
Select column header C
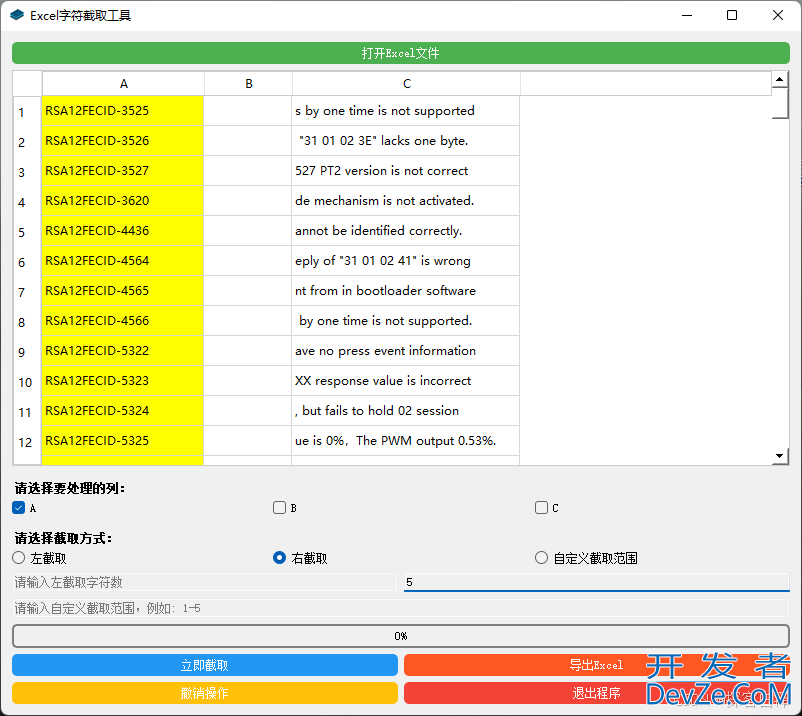click(x=407, y=84)
